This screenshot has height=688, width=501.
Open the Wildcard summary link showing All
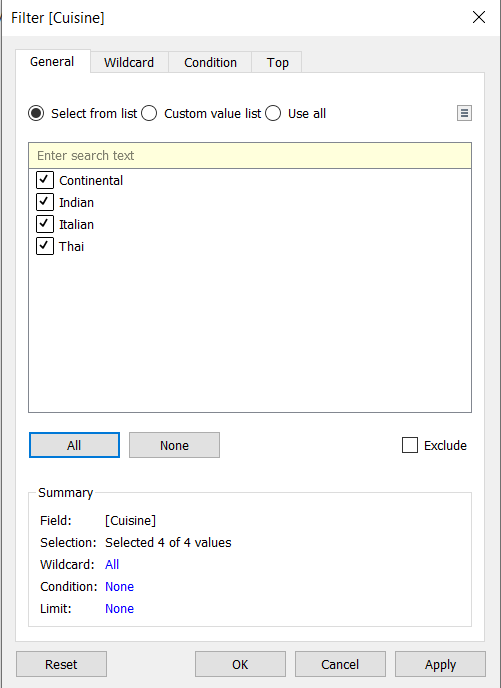pyautogui.click(x=112, y=564)
